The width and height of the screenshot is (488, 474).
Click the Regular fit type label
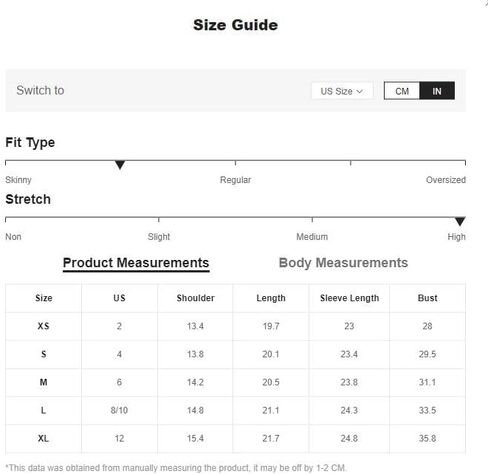point(235,180)
